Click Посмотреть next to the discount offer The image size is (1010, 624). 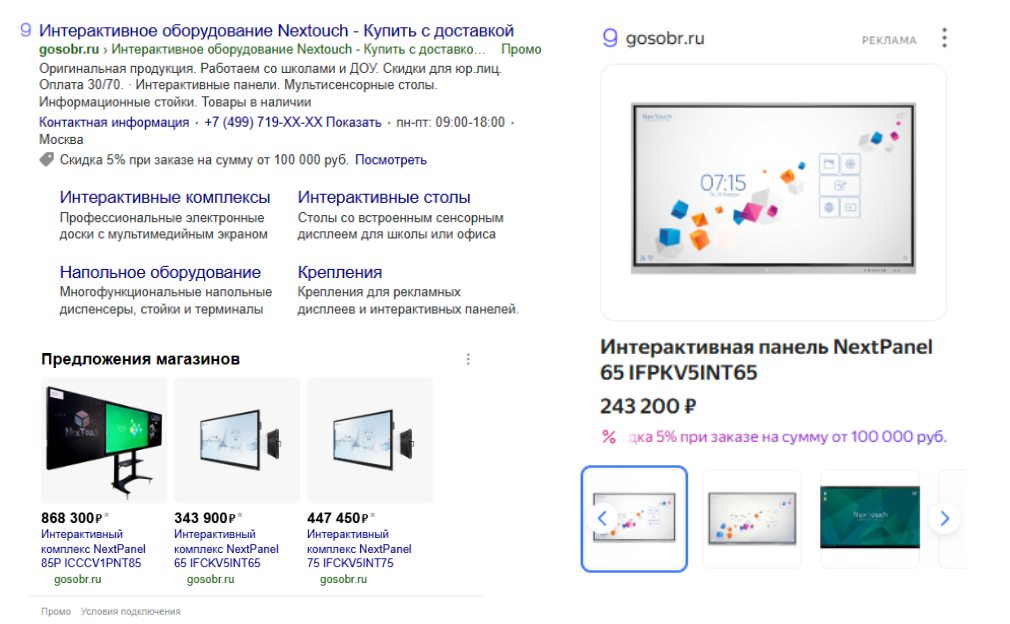pos(391,160)
